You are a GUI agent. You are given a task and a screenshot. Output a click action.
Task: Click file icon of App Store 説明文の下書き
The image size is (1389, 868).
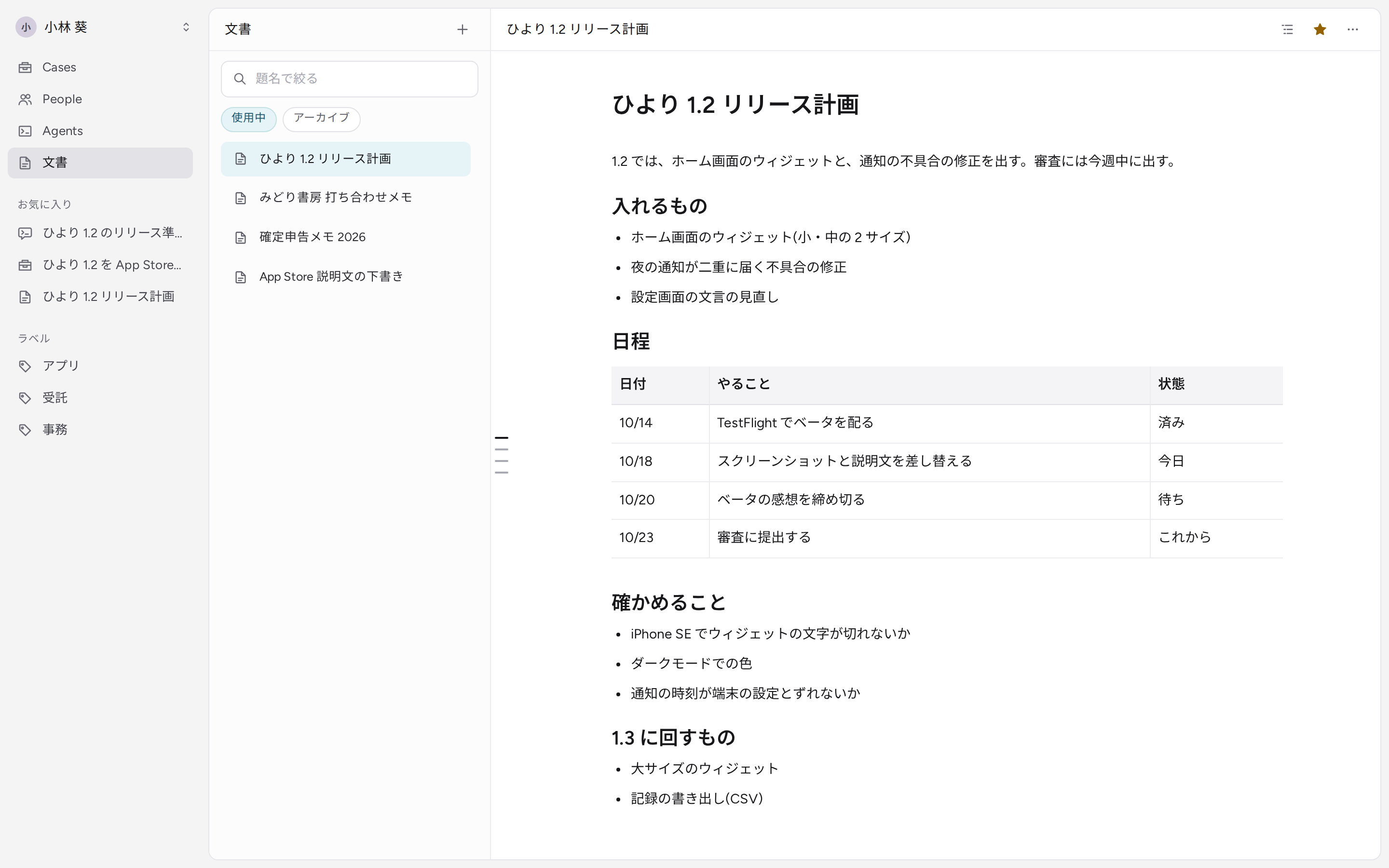pos(241,277)
